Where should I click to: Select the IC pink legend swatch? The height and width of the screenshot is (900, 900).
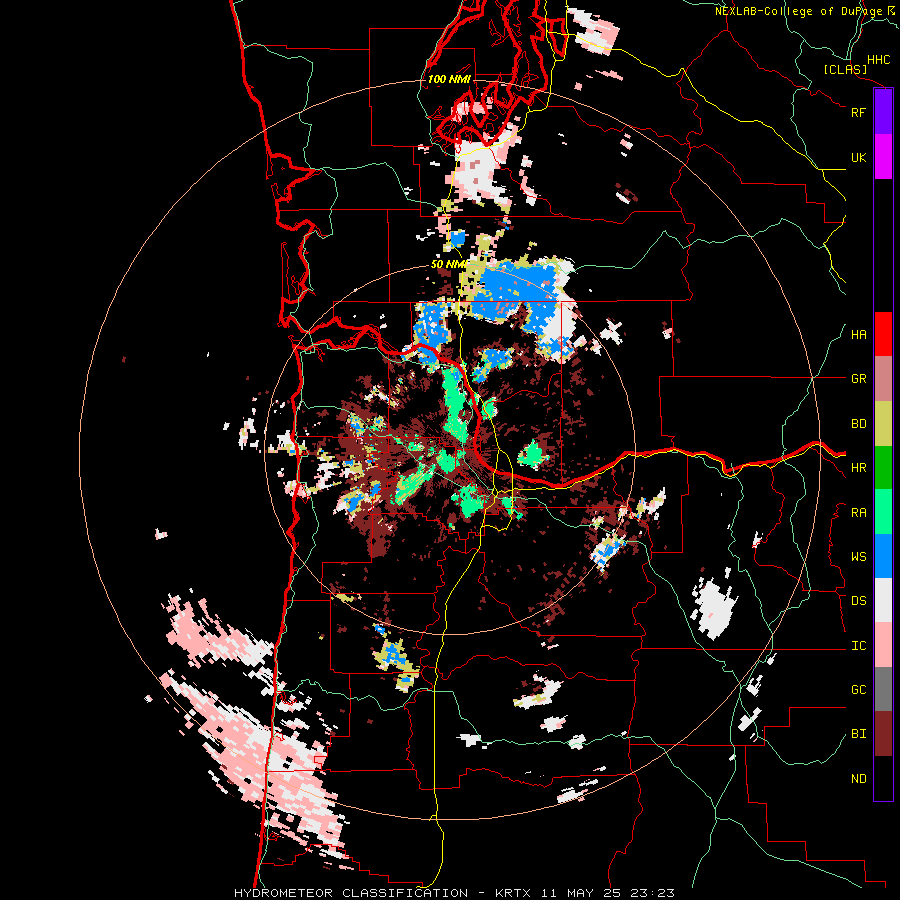click(x=883, y=645)
